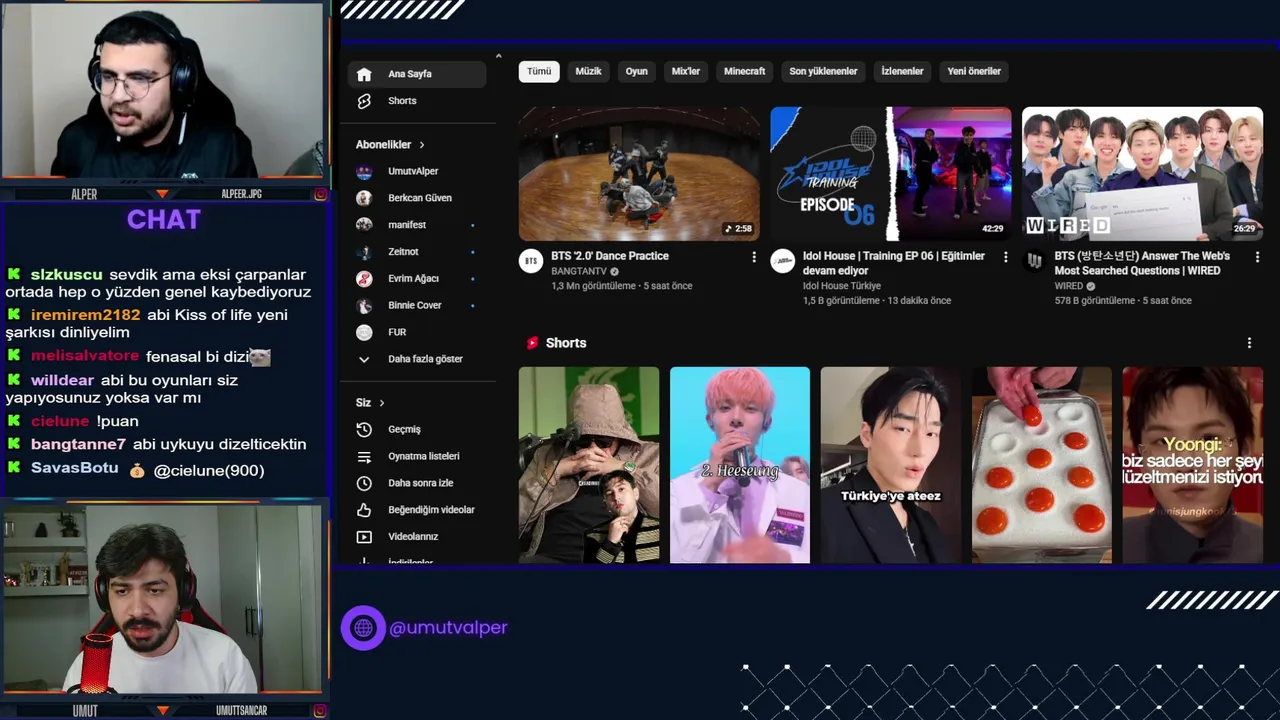The width and height of the screenshot is (1280, 720).
Task: Open BANGTANTV channel avatar under BTS video
Action: point(530,261)
